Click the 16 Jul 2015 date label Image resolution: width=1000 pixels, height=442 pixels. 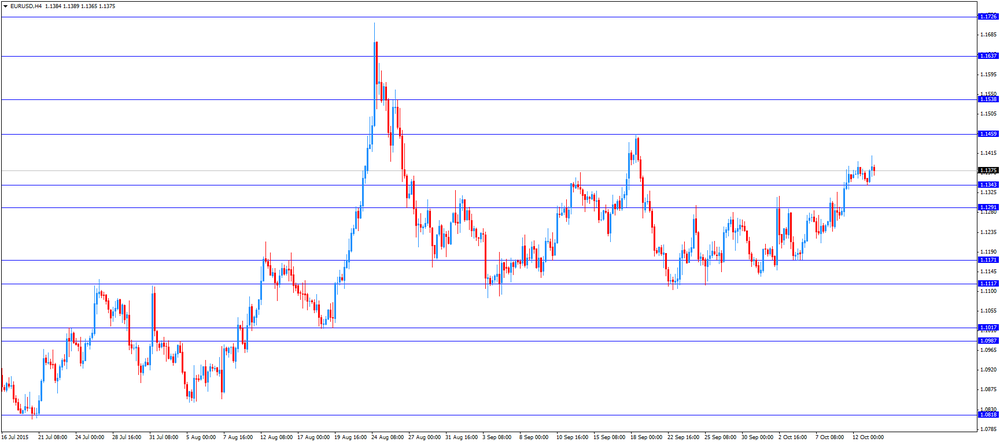coord(14,438)
